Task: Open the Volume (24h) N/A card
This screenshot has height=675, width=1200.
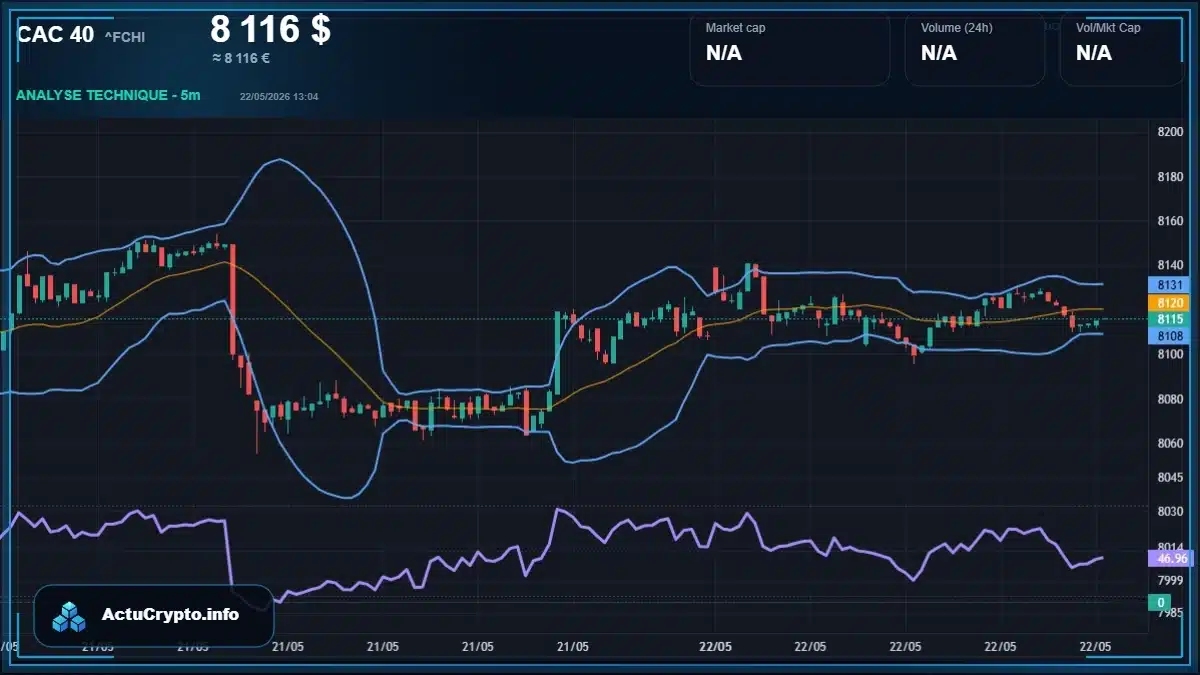Action: (975, 49)
